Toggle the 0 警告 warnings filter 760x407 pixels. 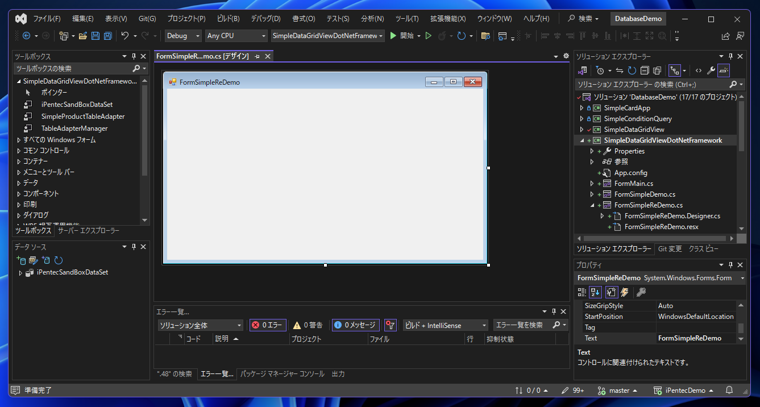pos(308,325)
